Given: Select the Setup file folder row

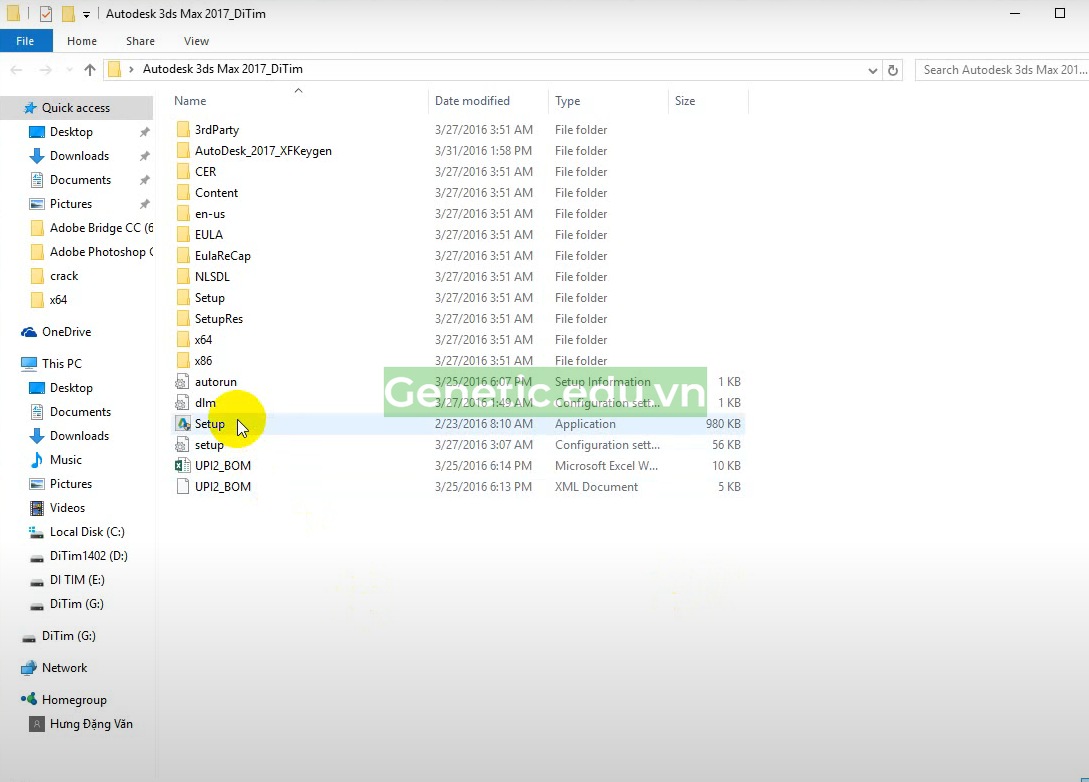Looking at the screenshot, I should click(x=458, y=298).
